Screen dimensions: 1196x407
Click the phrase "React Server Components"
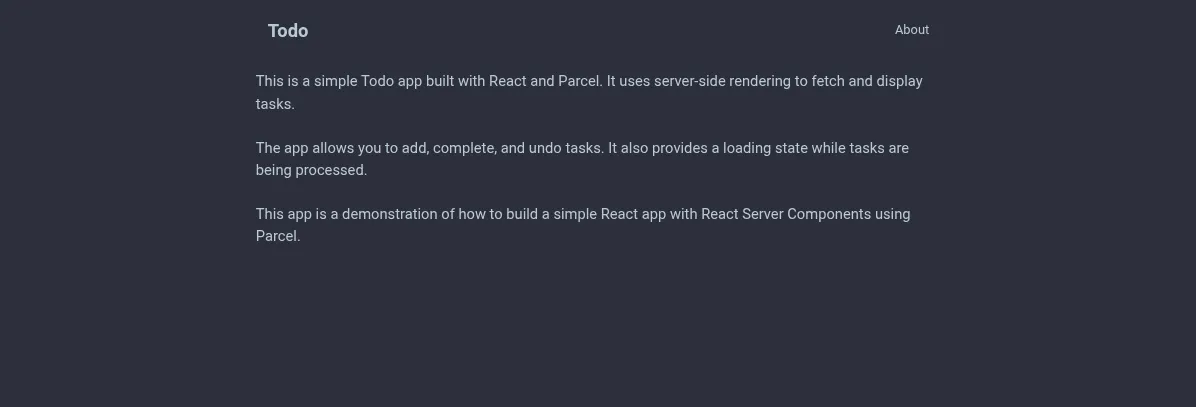point(785,214)
